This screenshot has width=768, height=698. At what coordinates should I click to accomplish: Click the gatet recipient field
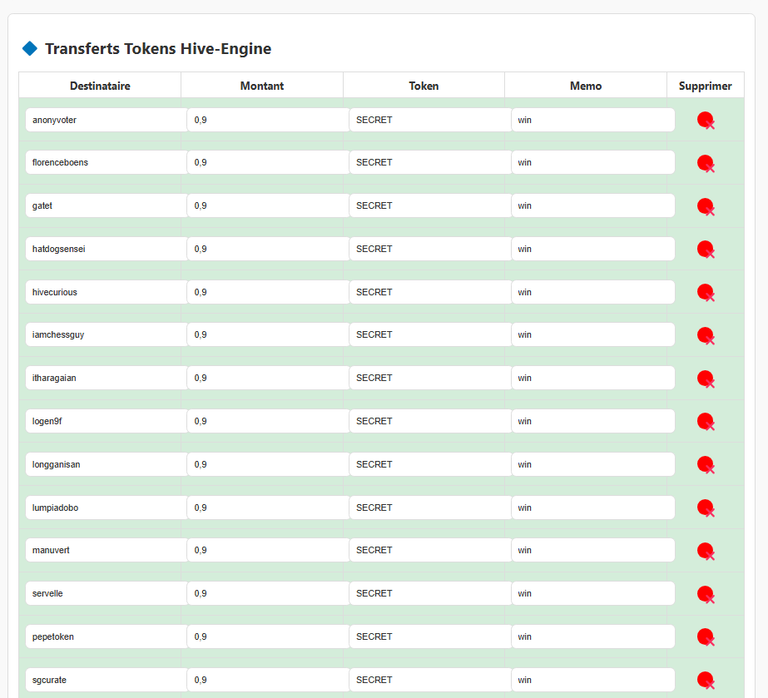[106, 206]
